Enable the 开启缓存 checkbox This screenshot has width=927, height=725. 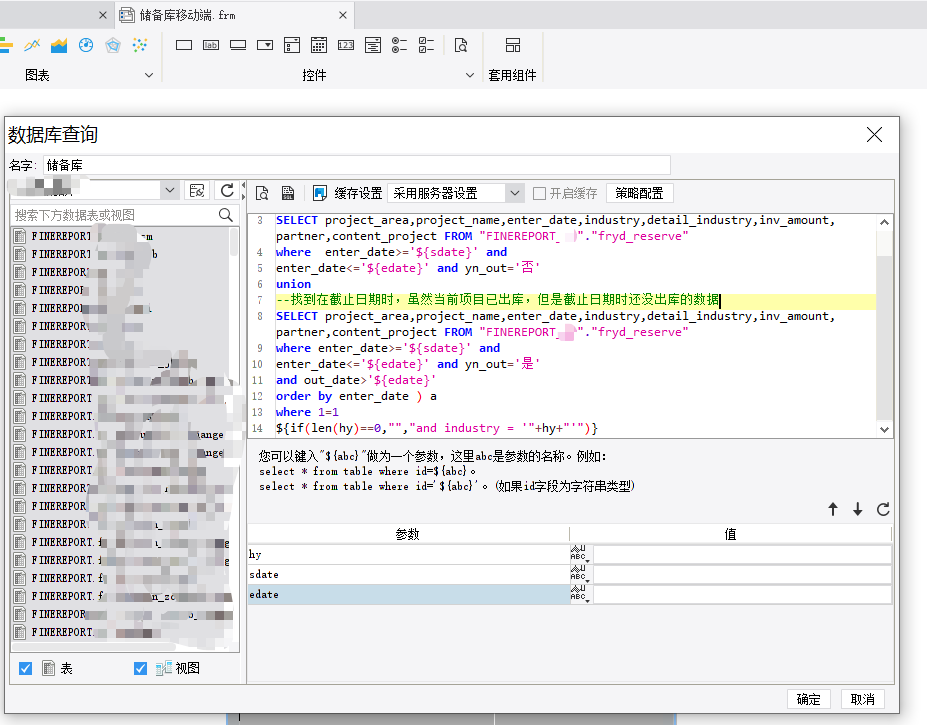click(539, 193)
